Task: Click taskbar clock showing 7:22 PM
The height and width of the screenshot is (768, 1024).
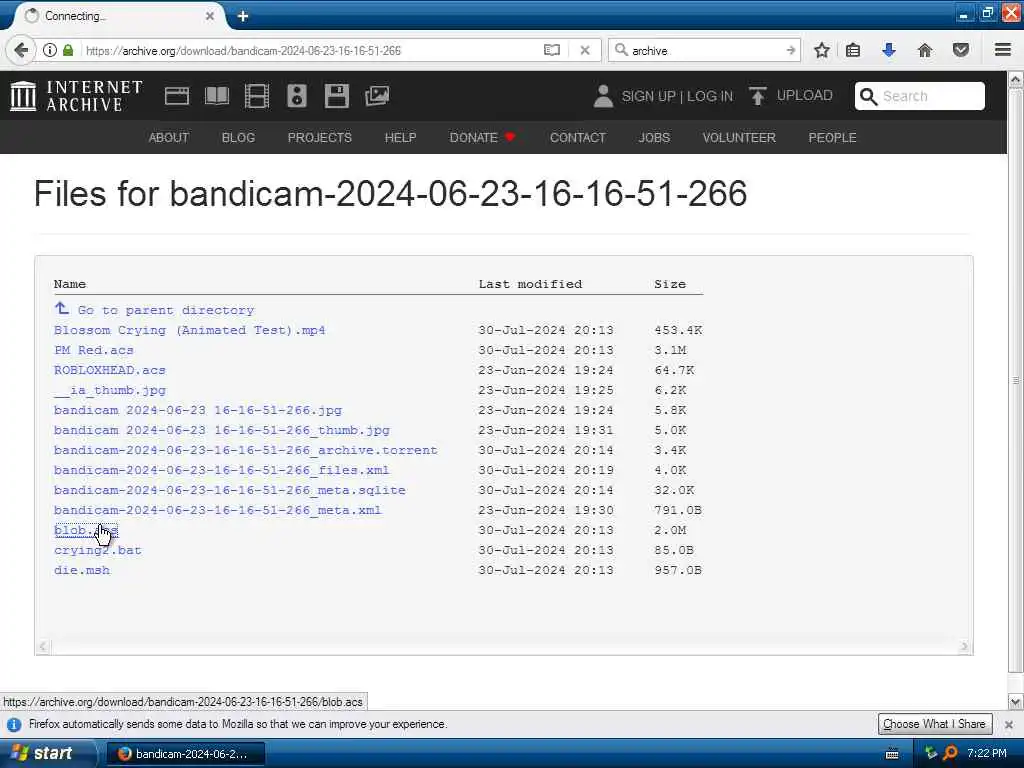Action: tap(986, 753)
